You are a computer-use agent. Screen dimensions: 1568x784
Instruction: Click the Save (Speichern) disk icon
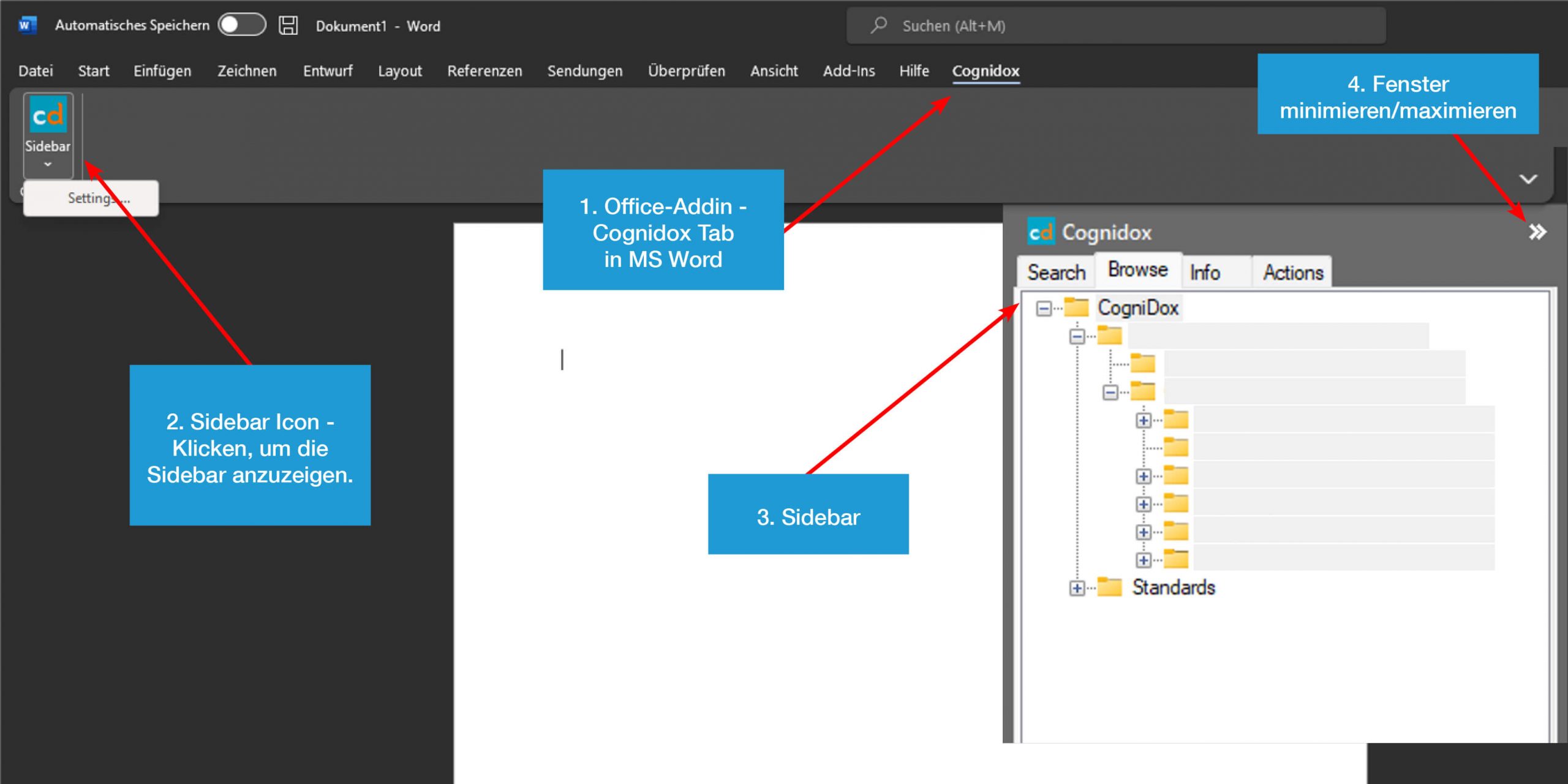coord(288,25)
